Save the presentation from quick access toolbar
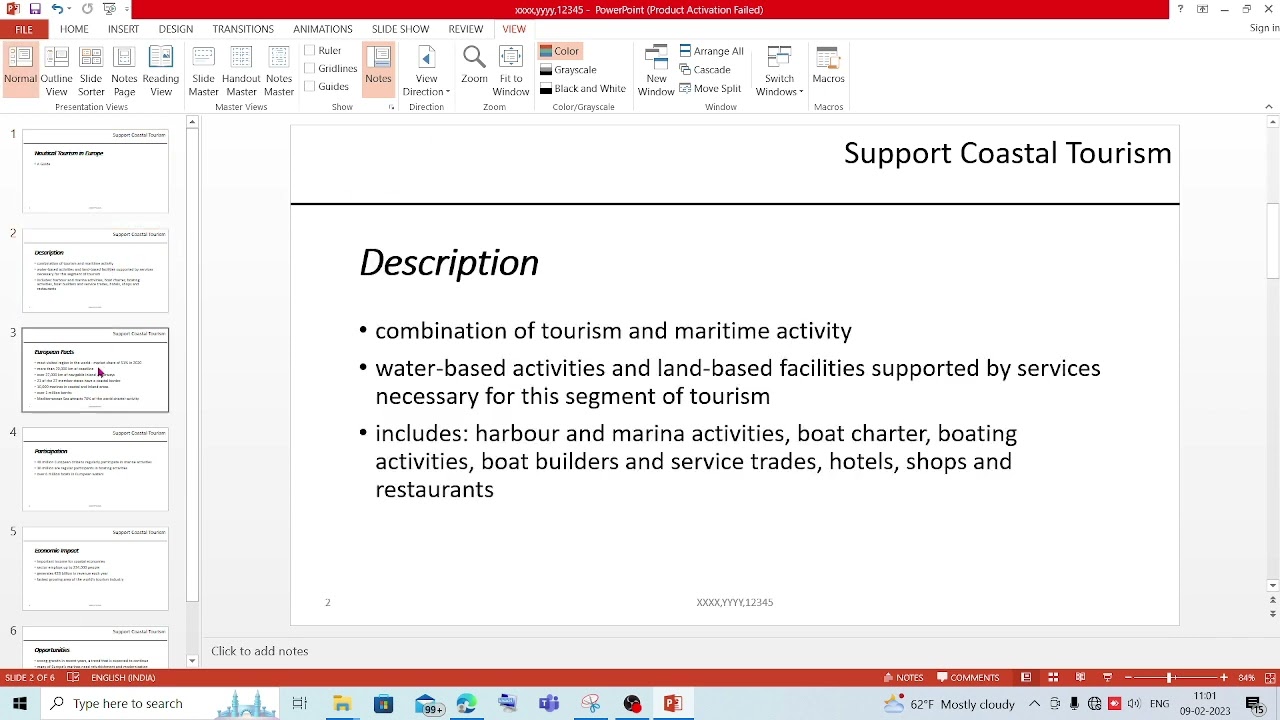1280x720 pixels. click(34, 9)
